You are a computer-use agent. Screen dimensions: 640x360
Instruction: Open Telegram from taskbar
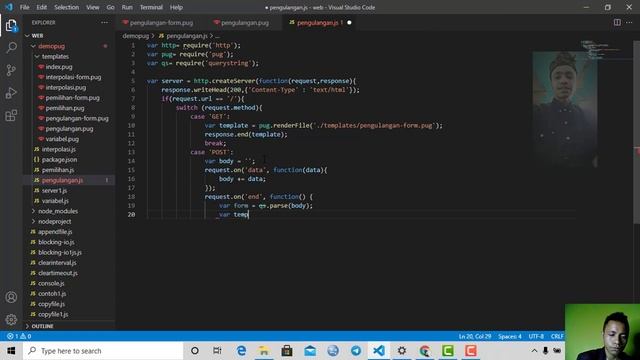356,351
